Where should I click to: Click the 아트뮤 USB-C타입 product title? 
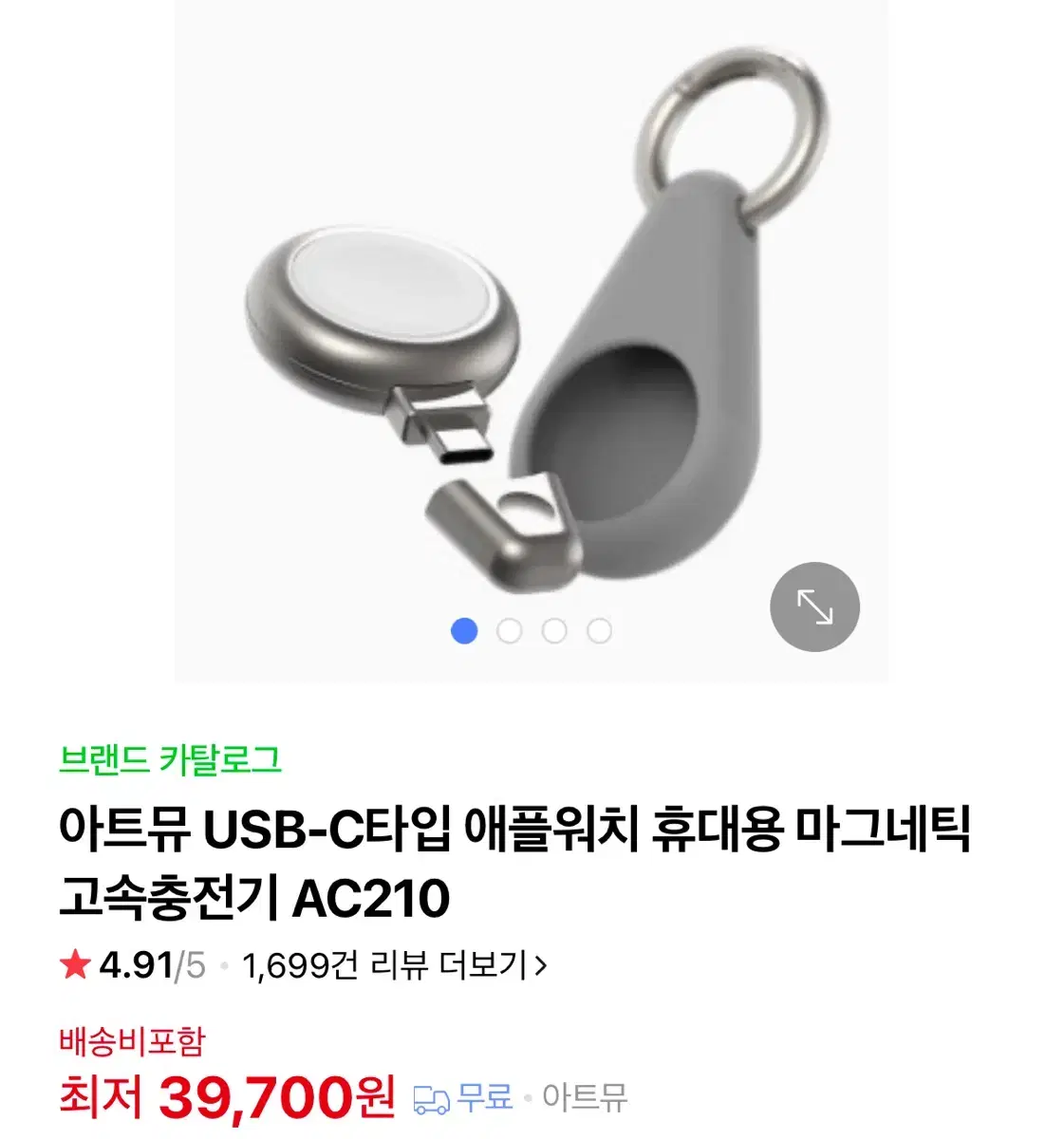click(514, 864)
